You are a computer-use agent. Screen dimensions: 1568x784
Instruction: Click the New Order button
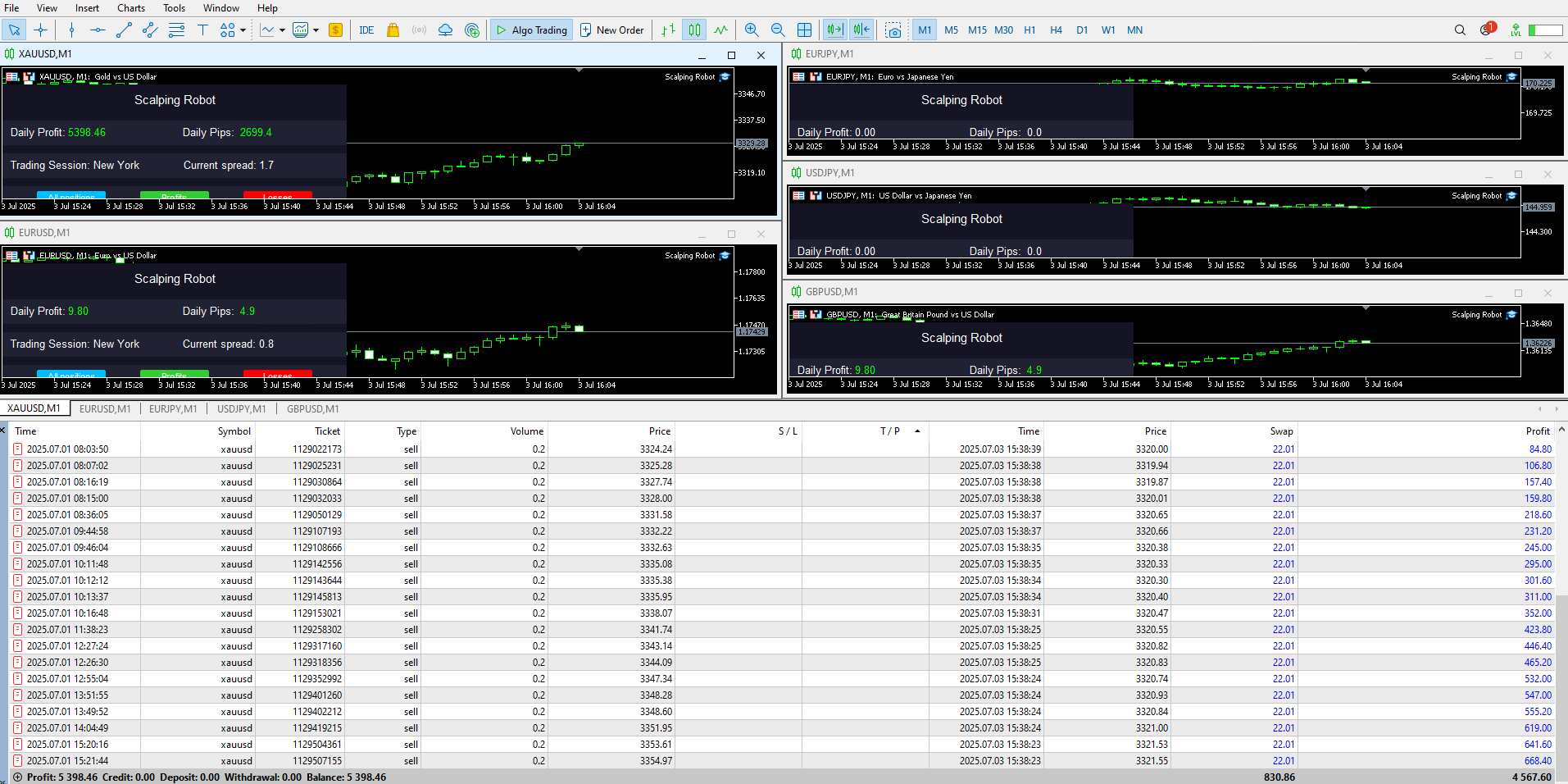click(611, 30)
